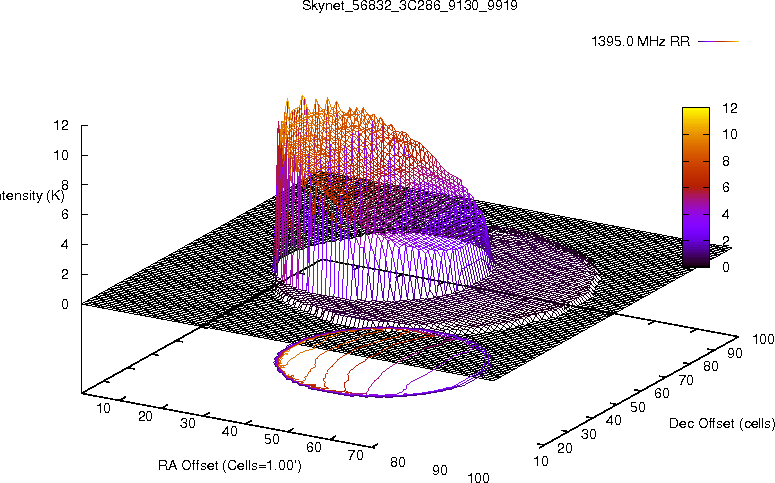
Task: Click tick label 100 on the Dec Offset axis
Action: [x=763, y=339]
